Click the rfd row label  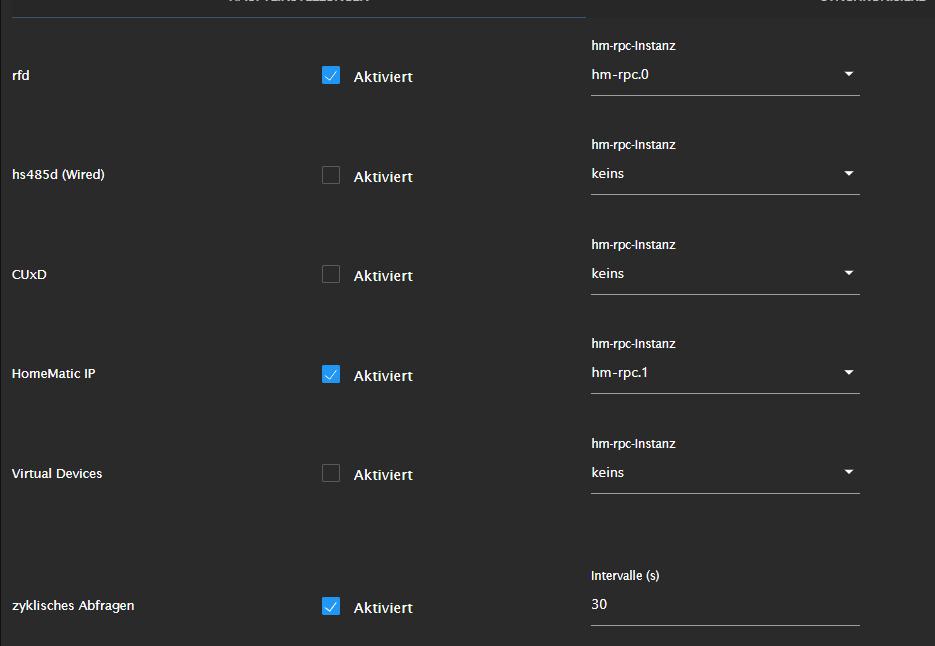21,75
